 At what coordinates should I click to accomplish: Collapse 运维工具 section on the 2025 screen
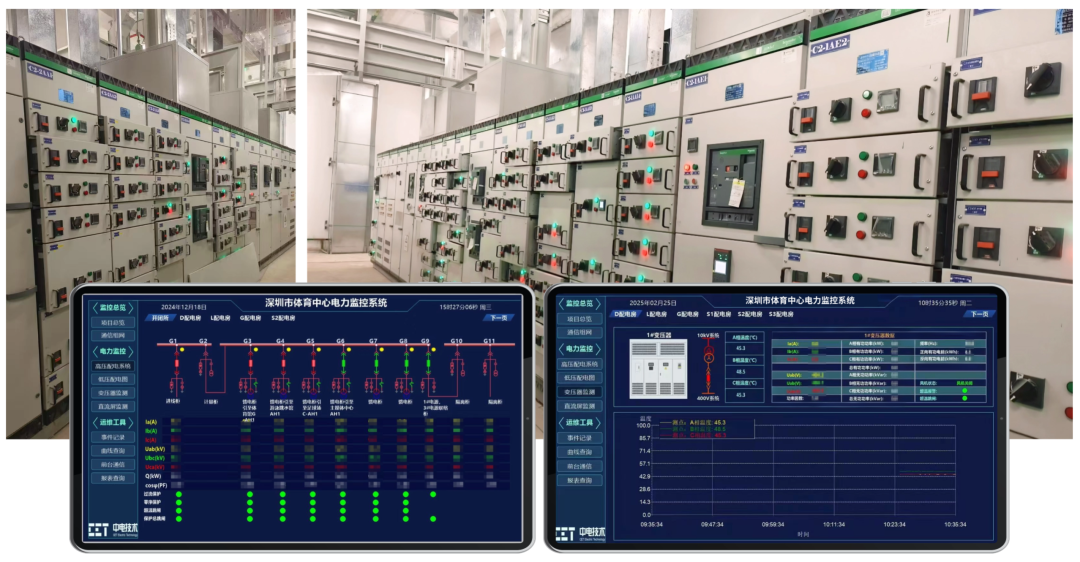click(x=579, y=422)
